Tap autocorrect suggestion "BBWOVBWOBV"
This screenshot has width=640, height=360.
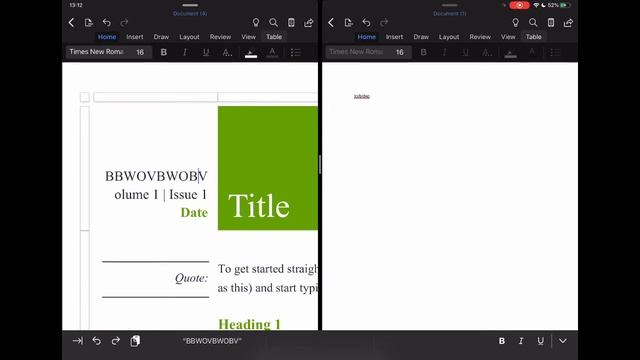(212, 341)
